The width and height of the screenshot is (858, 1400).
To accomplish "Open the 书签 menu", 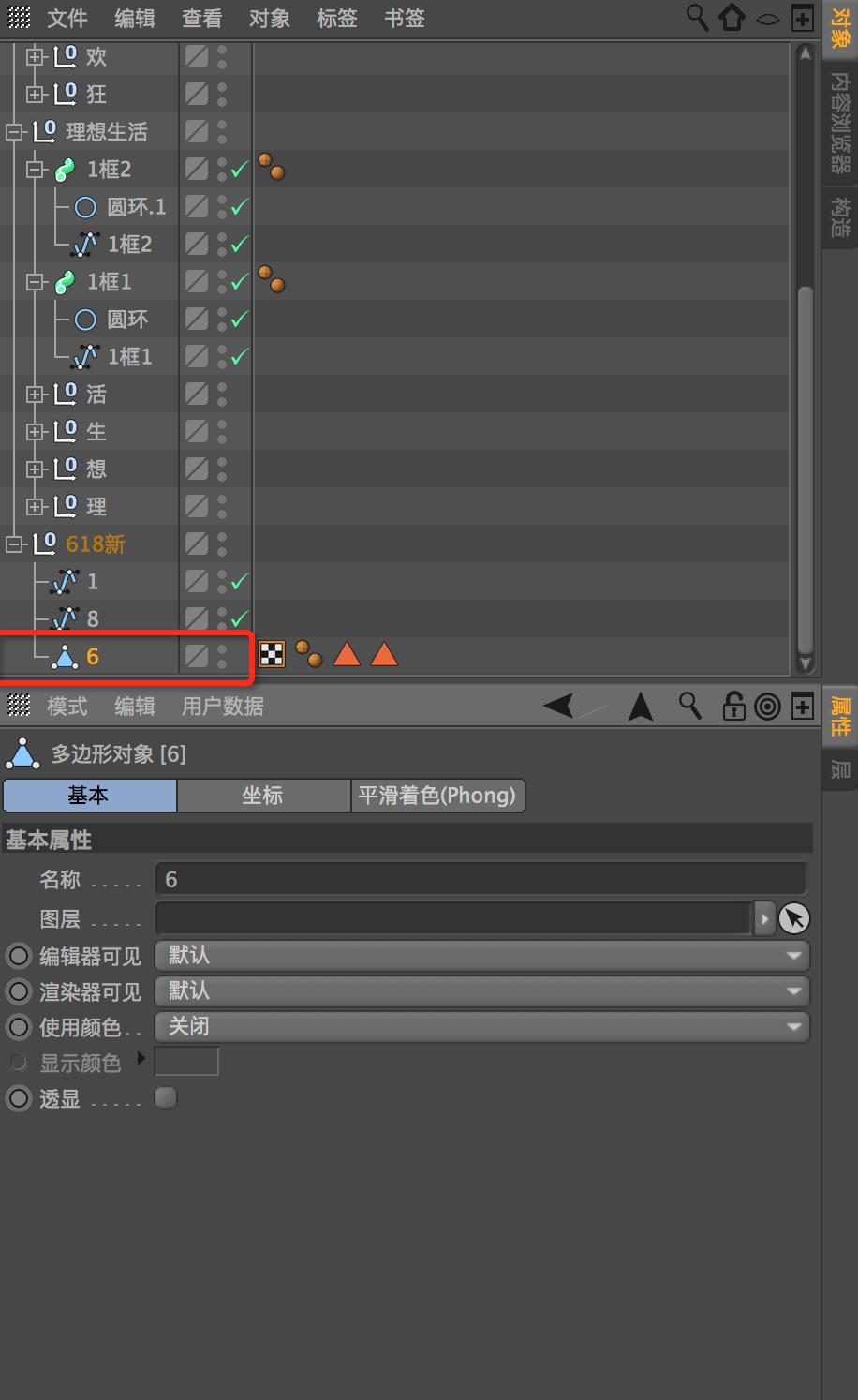I will point(405,18).
